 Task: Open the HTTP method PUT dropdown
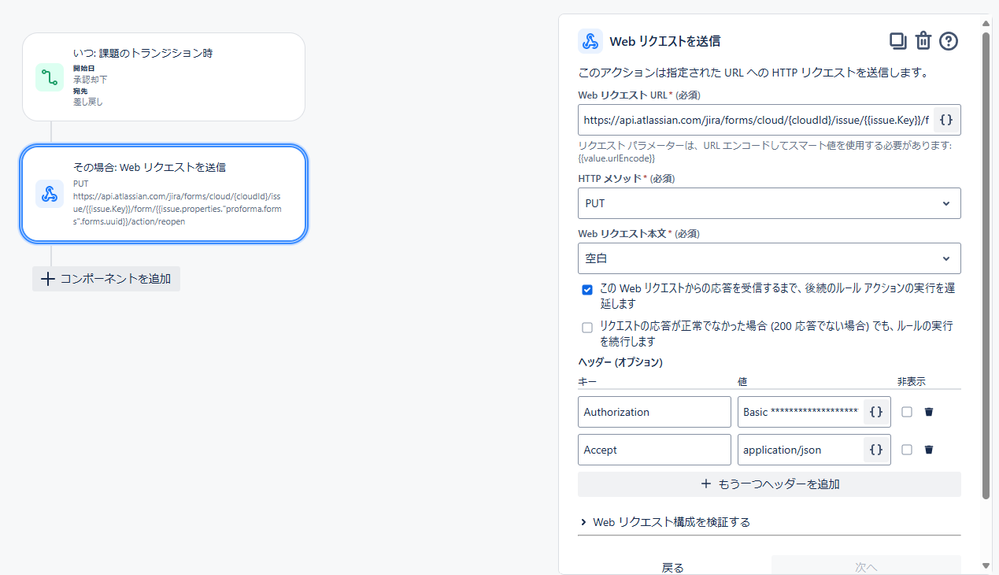point(769,203)
